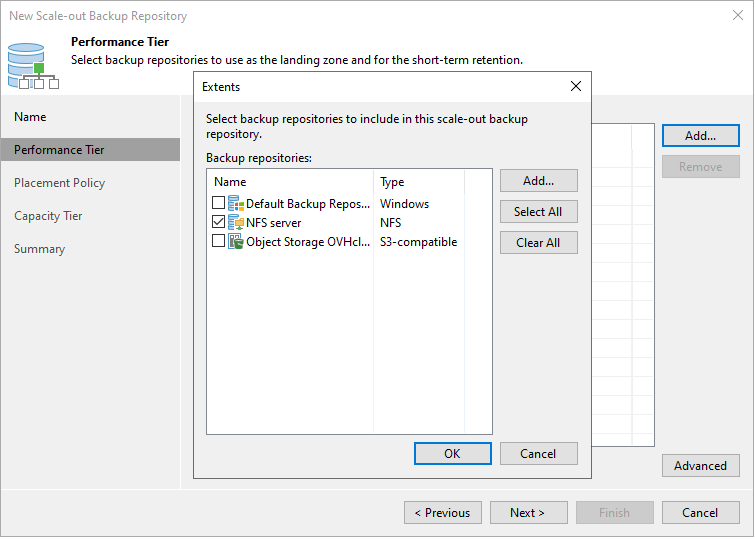The height and width of the screenshot is (539, 755).
Task: Check the Default Backup Repository checkbox
Action: click(219, 204)
